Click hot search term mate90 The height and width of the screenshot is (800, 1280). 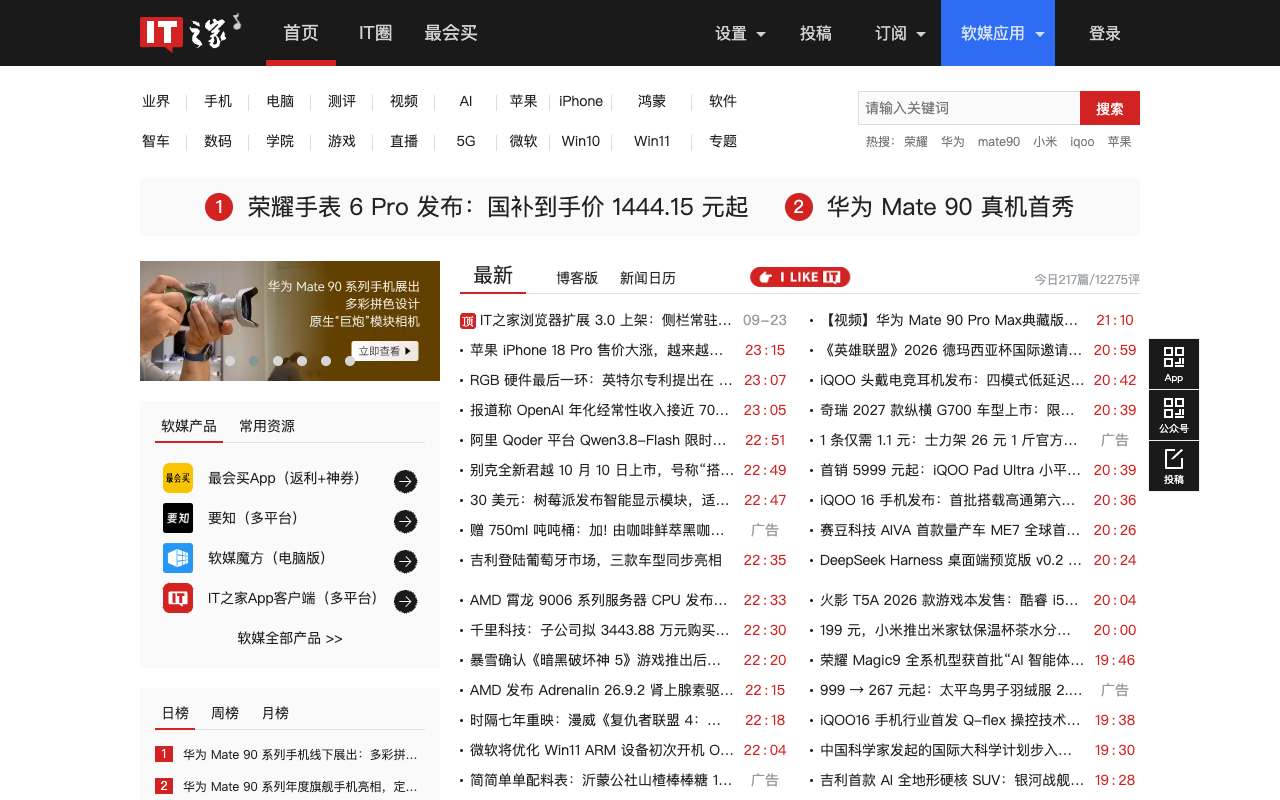999,142
